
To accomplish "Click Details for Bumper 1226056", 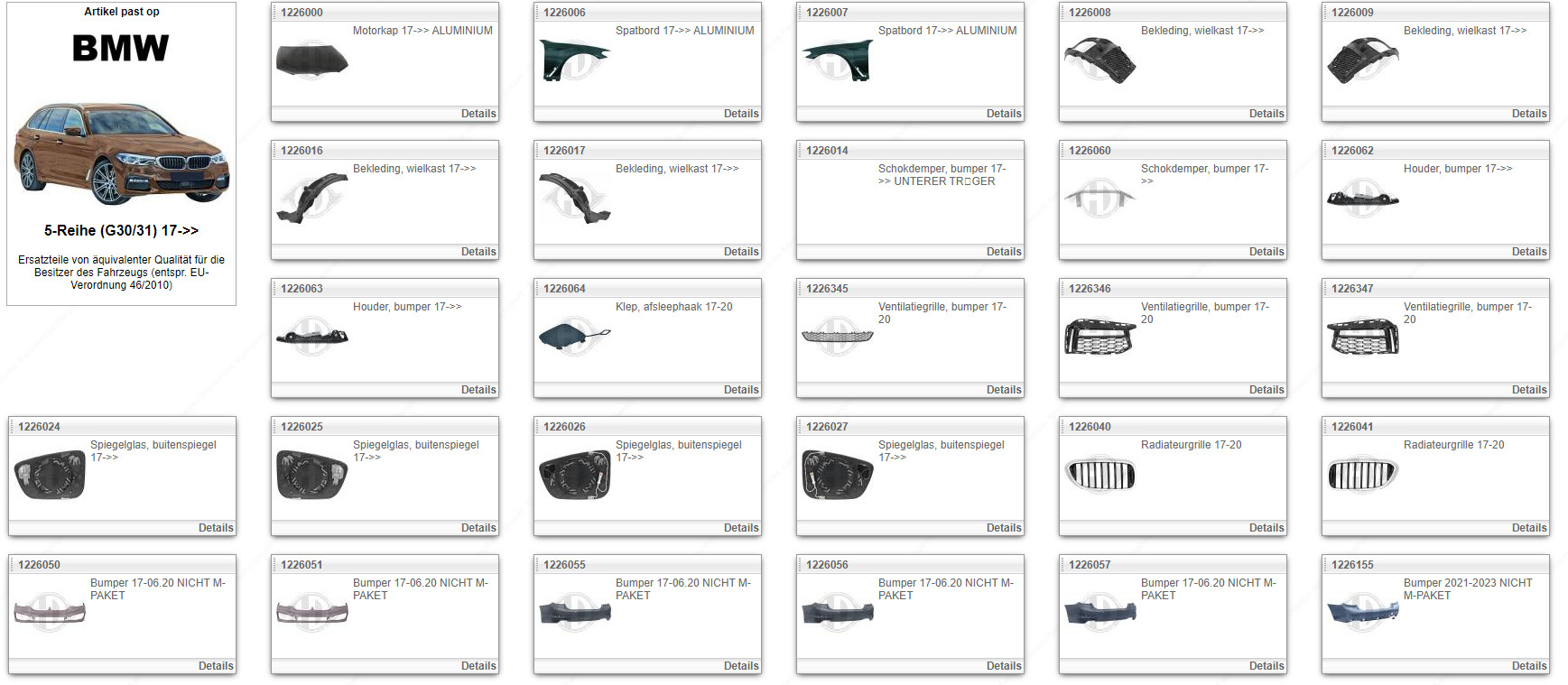I will point(1004,666).
